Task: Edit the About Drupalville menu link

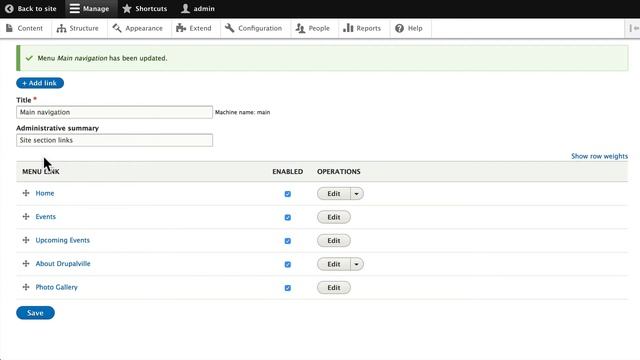Action: coord(334,264)
